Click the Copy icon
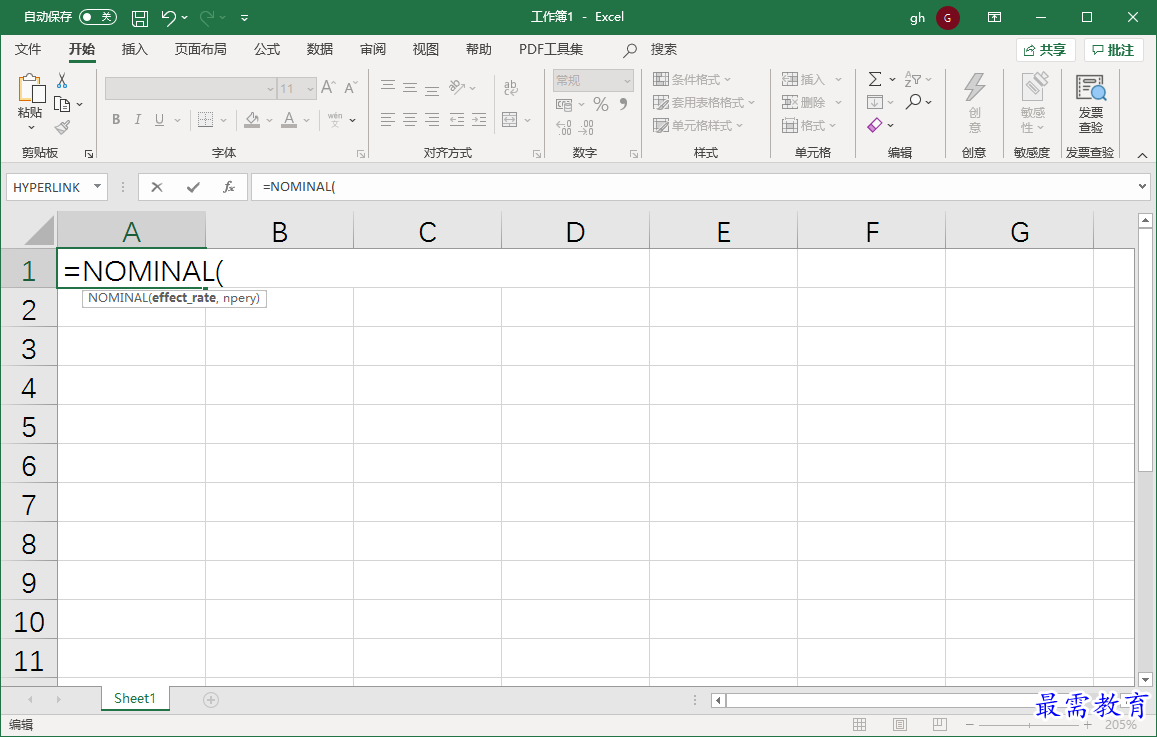 (63, 104)
